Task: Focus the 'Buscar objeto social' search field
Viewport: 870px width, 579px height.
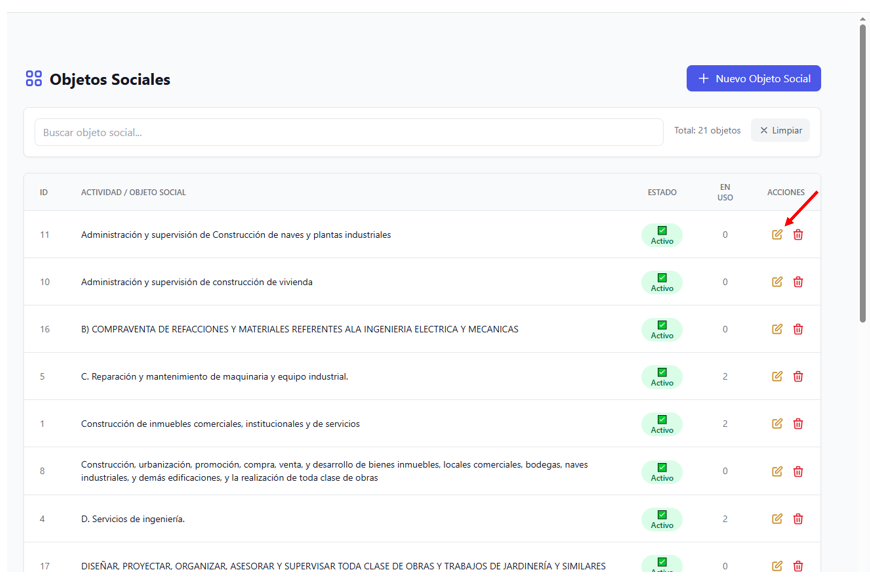Action: pyautogui.click(x=348, y=132)
